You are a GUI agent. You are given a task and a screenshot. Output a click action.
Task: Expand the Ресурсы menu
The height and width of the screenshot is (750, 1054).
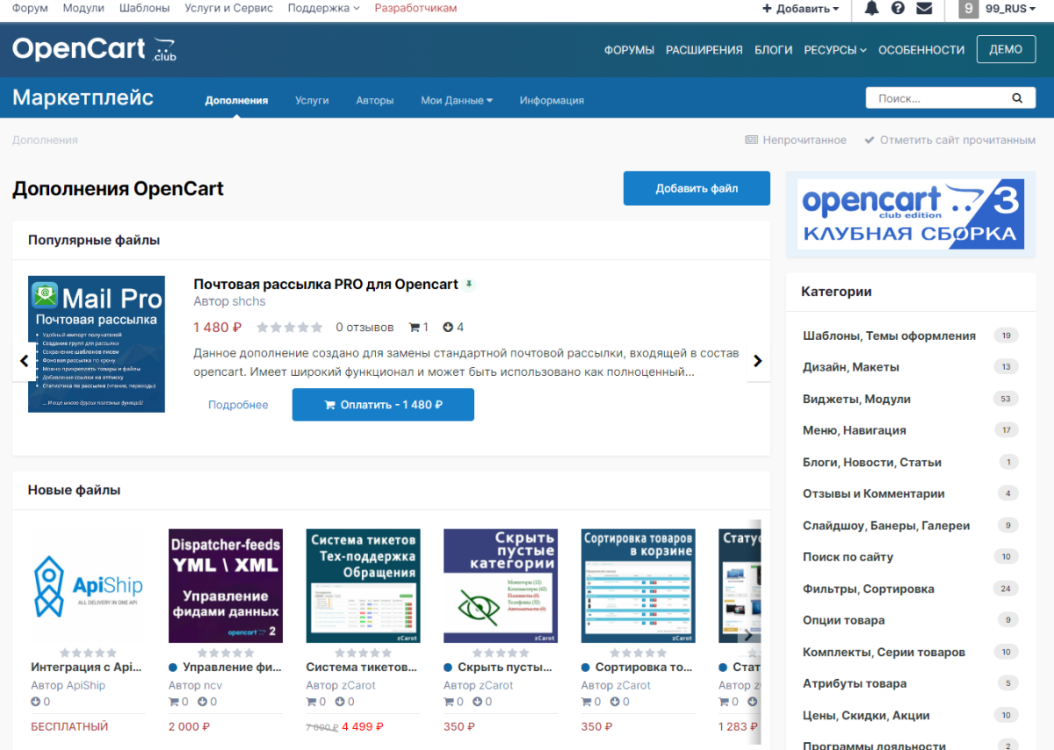835,50
